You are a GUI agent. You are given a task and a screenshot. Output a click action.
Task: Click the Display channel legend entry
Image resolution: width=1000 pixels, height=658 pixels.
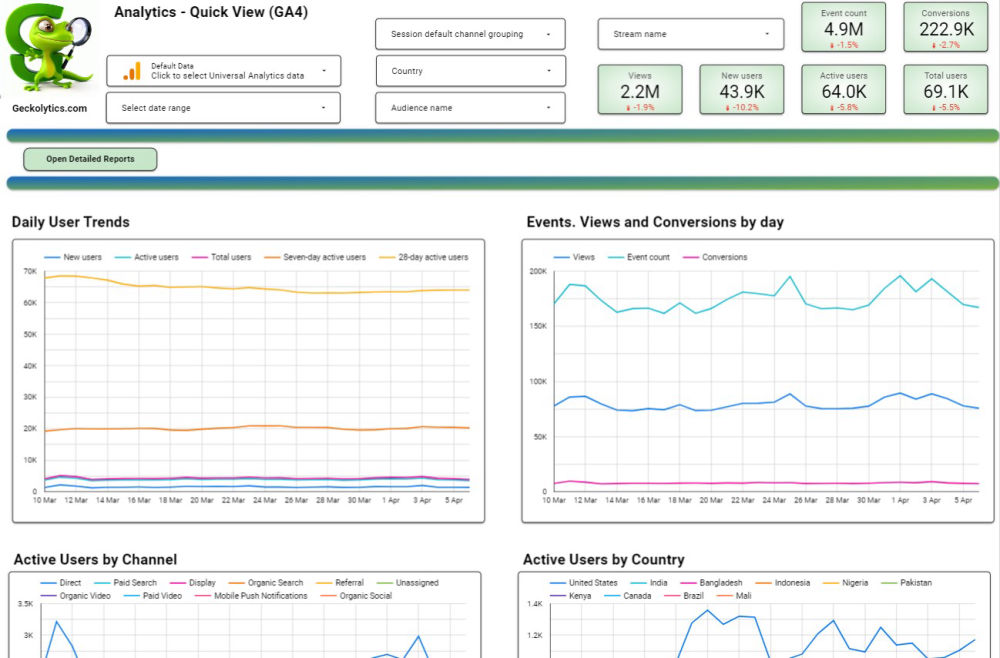click(193, 583)
